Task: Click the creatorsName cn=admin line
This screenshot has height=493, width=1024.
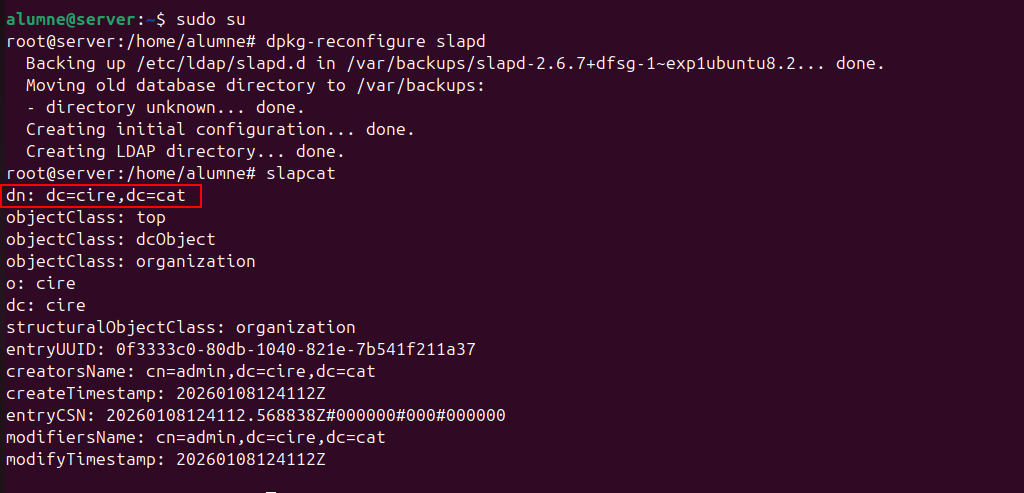Action: (x=190, y=371)
